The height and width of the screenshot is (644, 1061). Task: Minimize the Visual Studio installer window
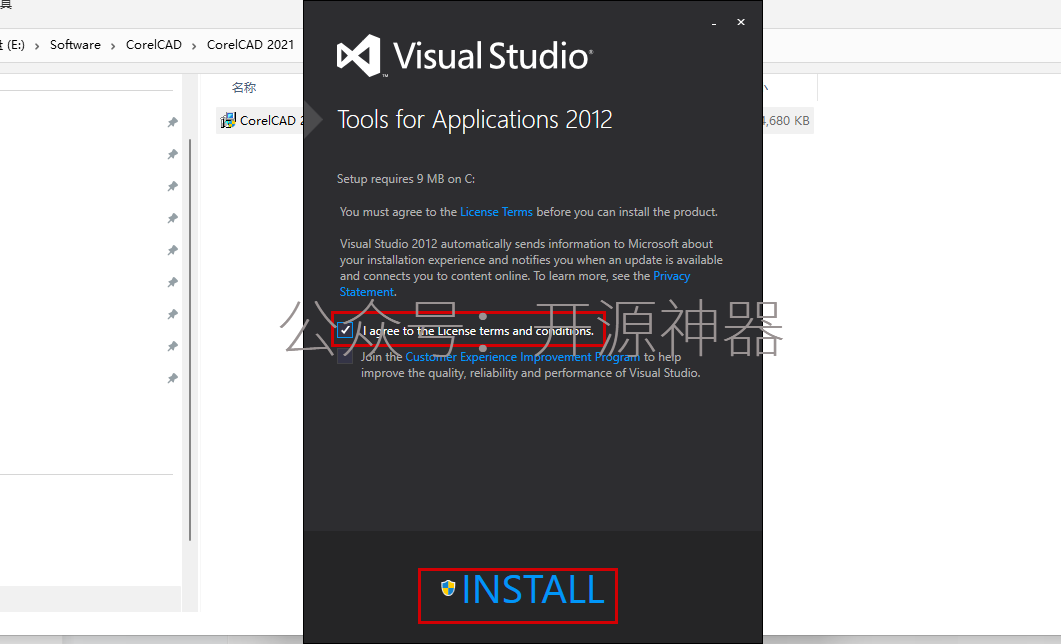click(x=714, y=23)
